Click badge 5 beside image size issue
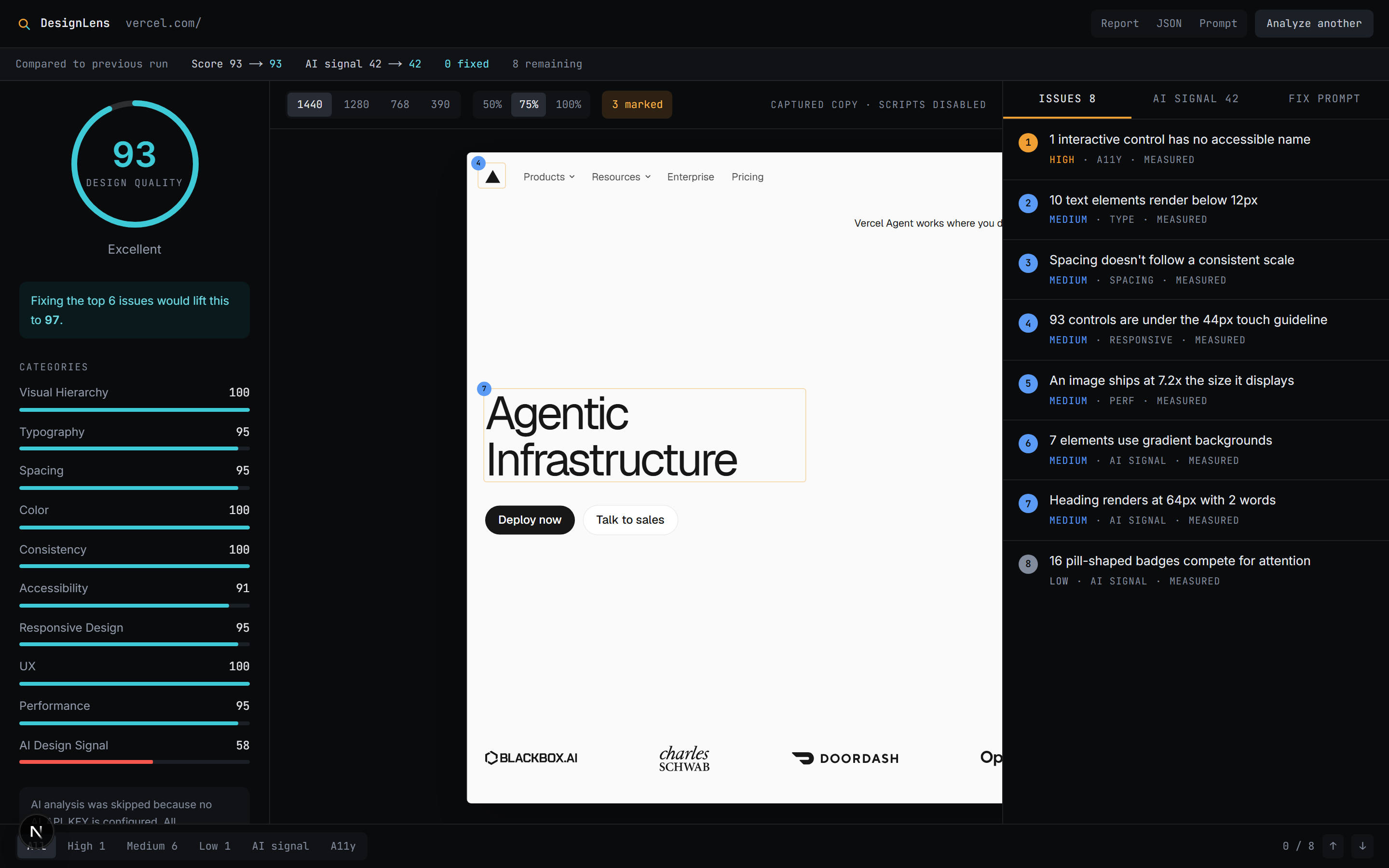 tap(1028, 383)
